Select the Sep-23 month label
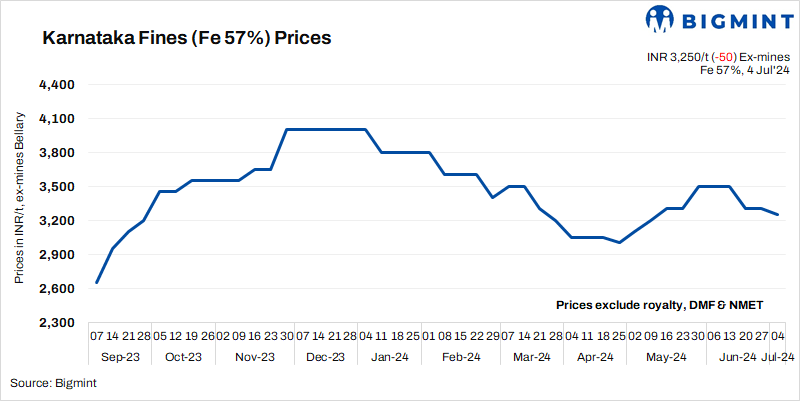Image resolution: width=800 pixels, height=401 pixels. tap(120, 357)
